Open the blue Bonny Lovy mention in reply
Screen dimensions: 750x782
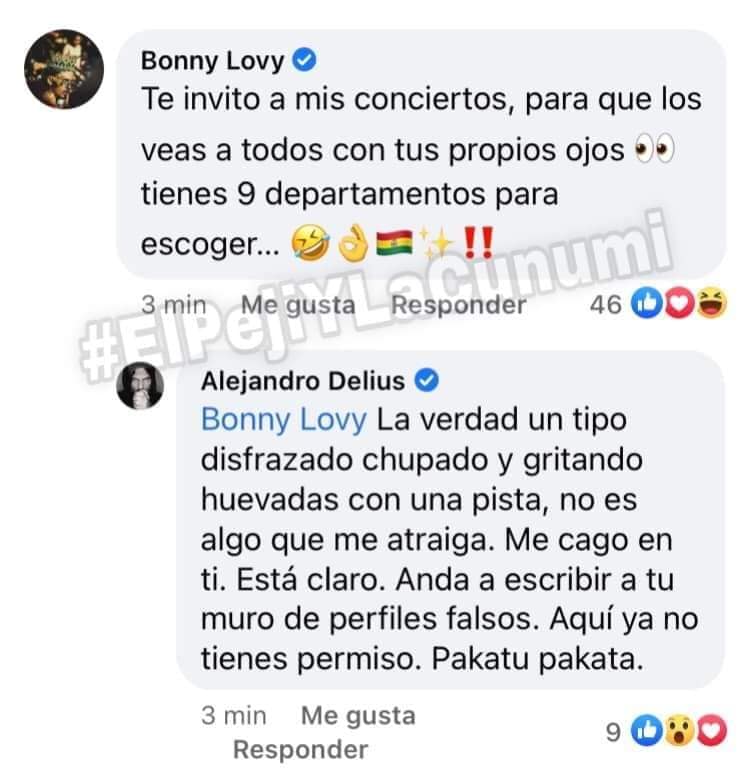[x=284, y=420]
